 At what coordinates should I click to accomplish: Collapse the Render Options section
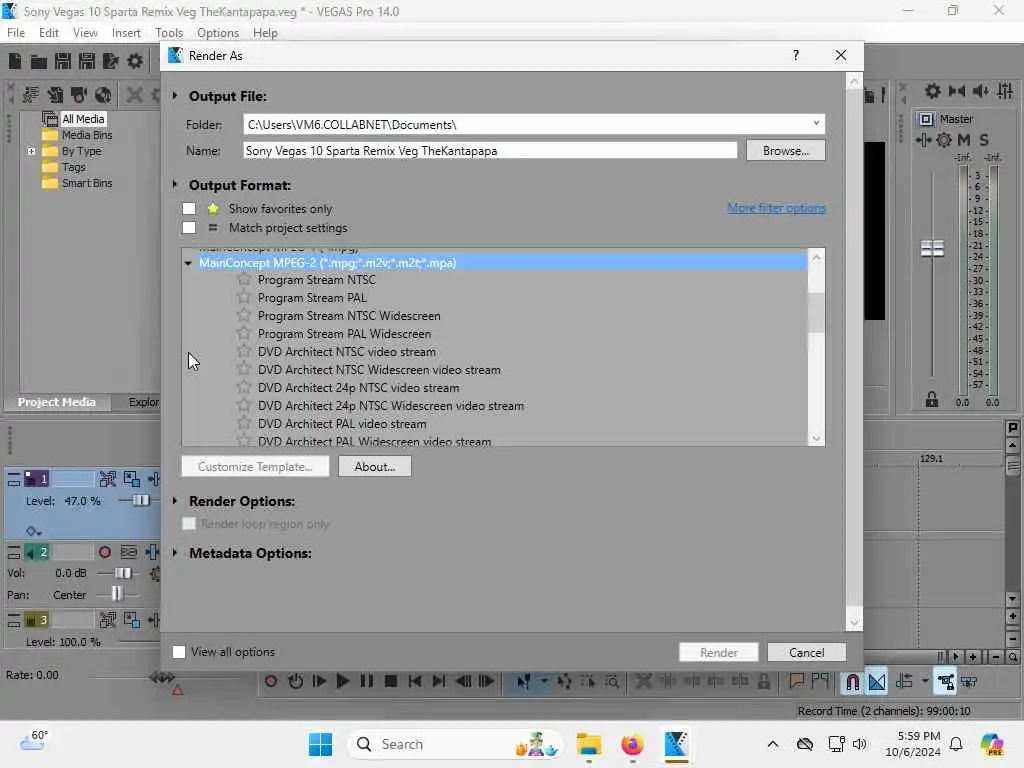coord(175,501)
